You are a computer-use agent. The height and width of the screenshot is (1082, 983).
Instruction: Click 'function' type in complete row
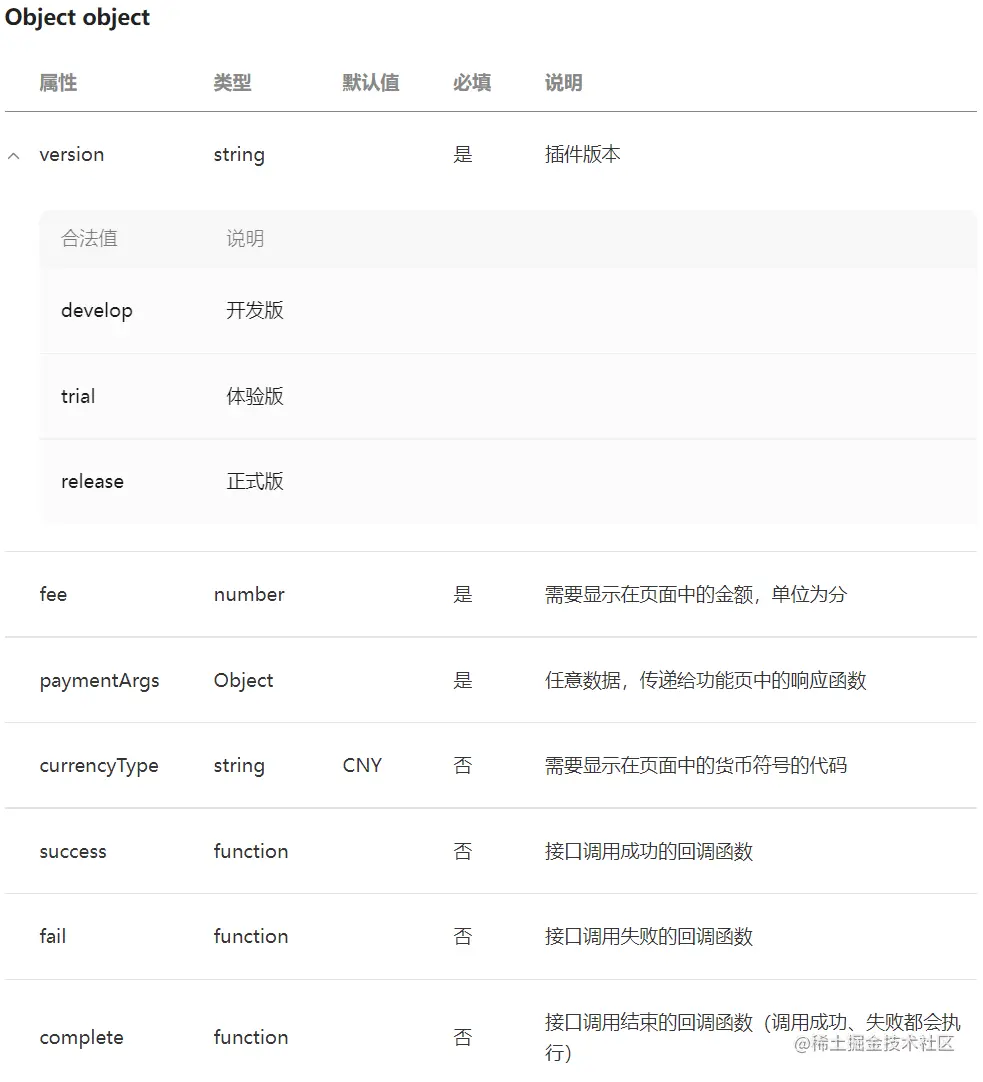pos(251,1037)
